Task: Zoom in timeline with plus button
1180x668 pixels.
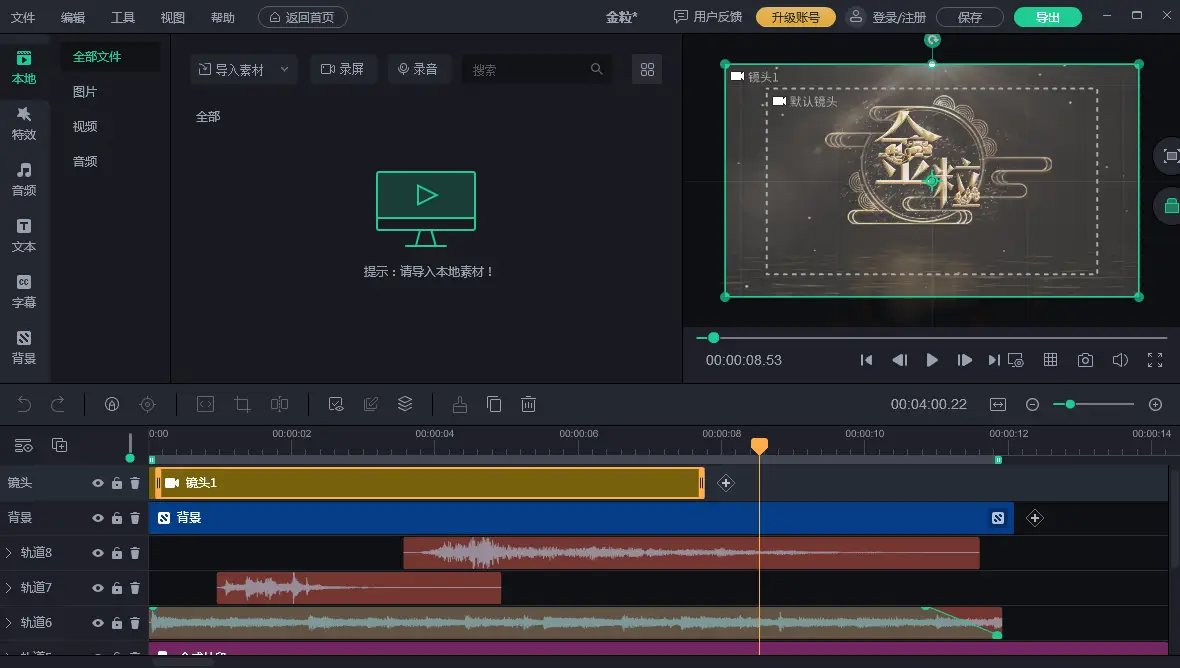Action: point(1156,405)
